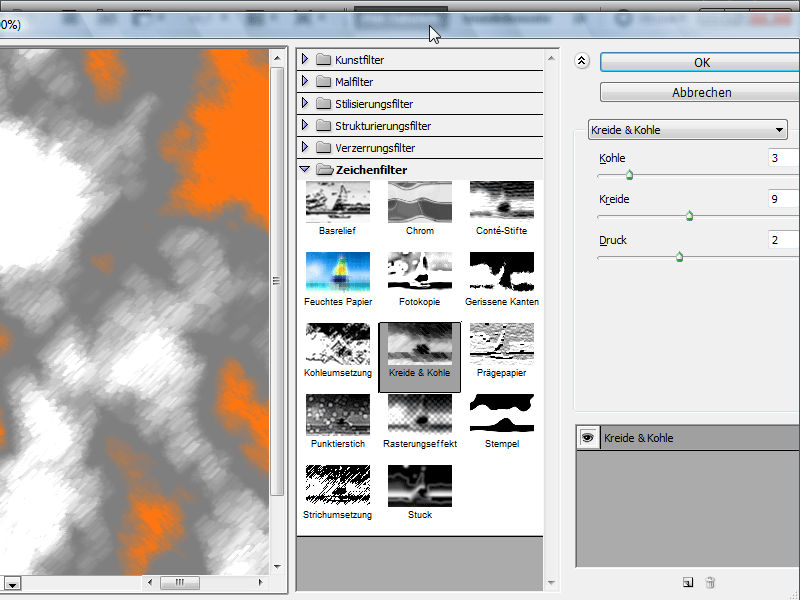Click the OK button
Screen dimensions: 800x600
coord(700,62)
